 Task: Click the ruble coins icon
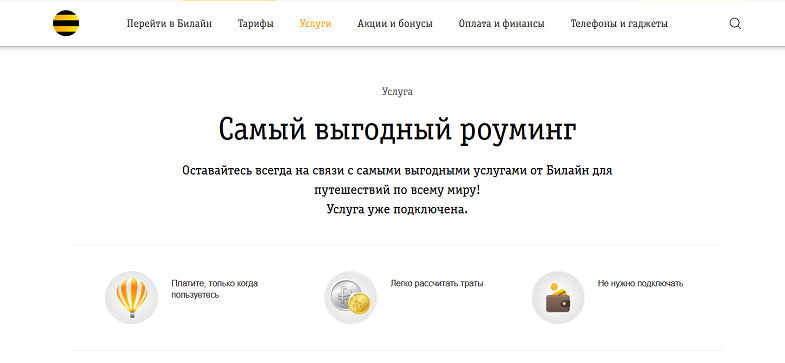pos(350,297)
